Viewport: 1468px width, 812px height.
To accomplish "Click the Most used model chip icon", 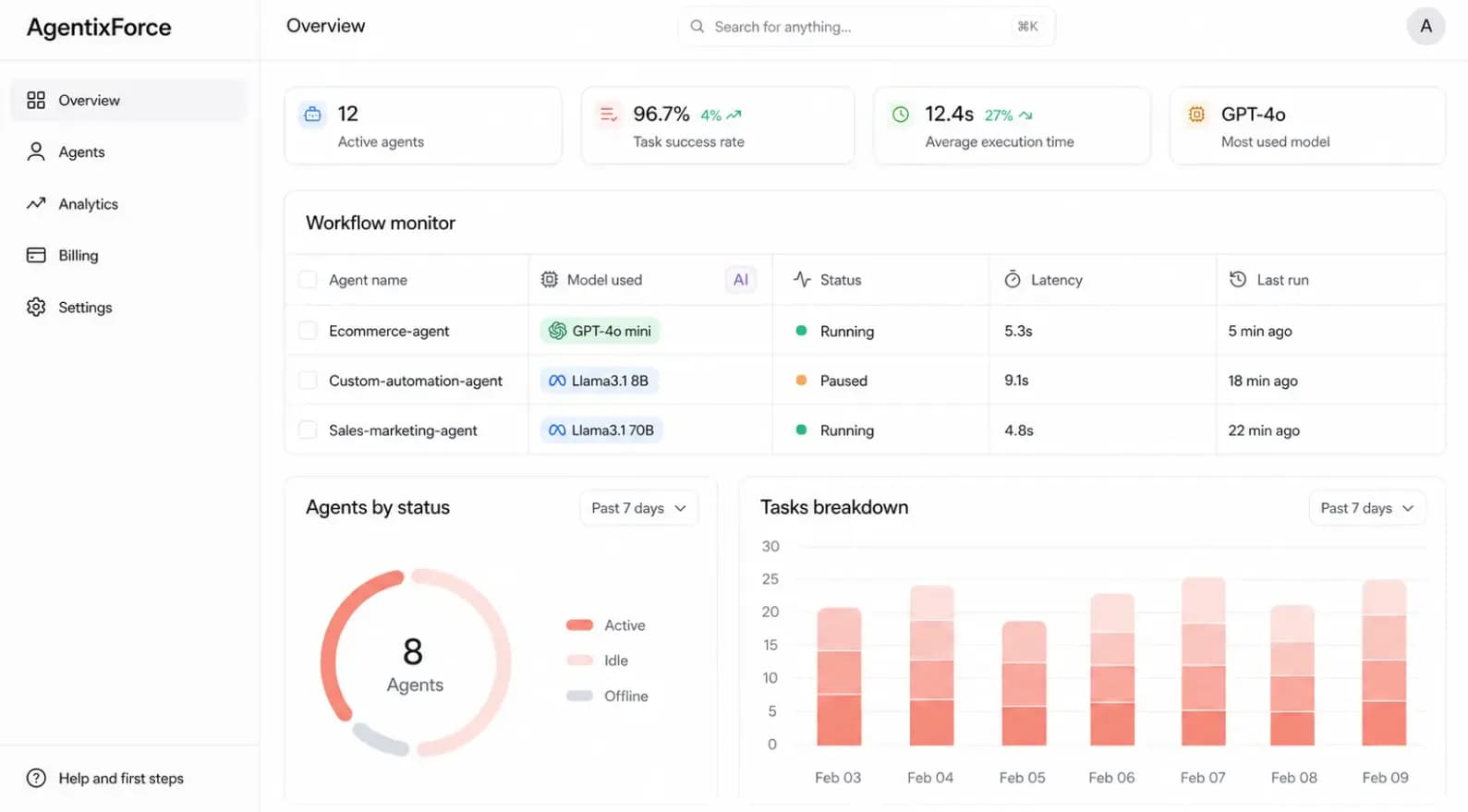I will click(1196, 115).
